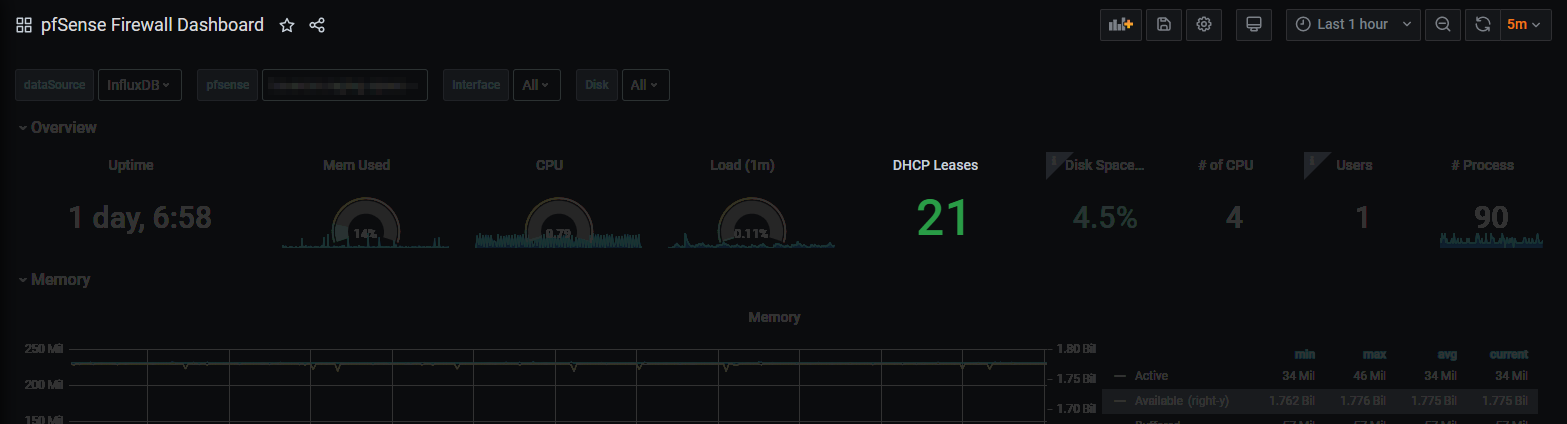The height and width of the screenshot is (424, 1567).
Task: Click the 90 process count value
Action: click(1491, 218)
